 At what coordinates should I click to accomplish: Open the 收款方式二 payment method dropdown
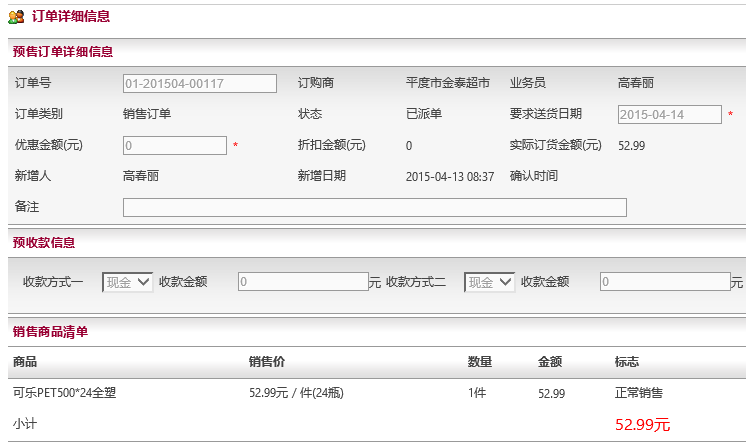click(489, 282)
